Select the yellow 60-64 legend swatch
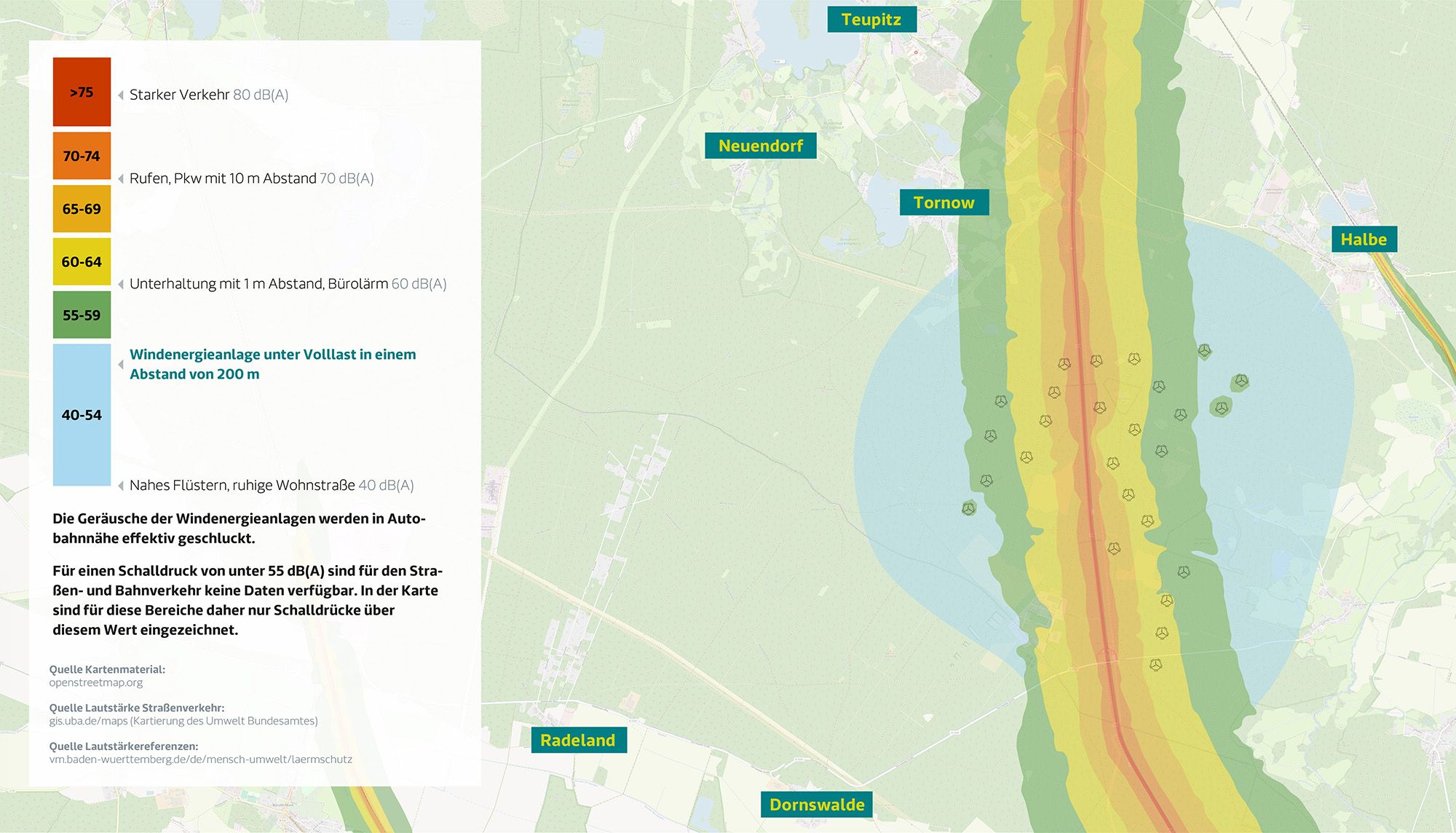 click(x=82, y=261)
